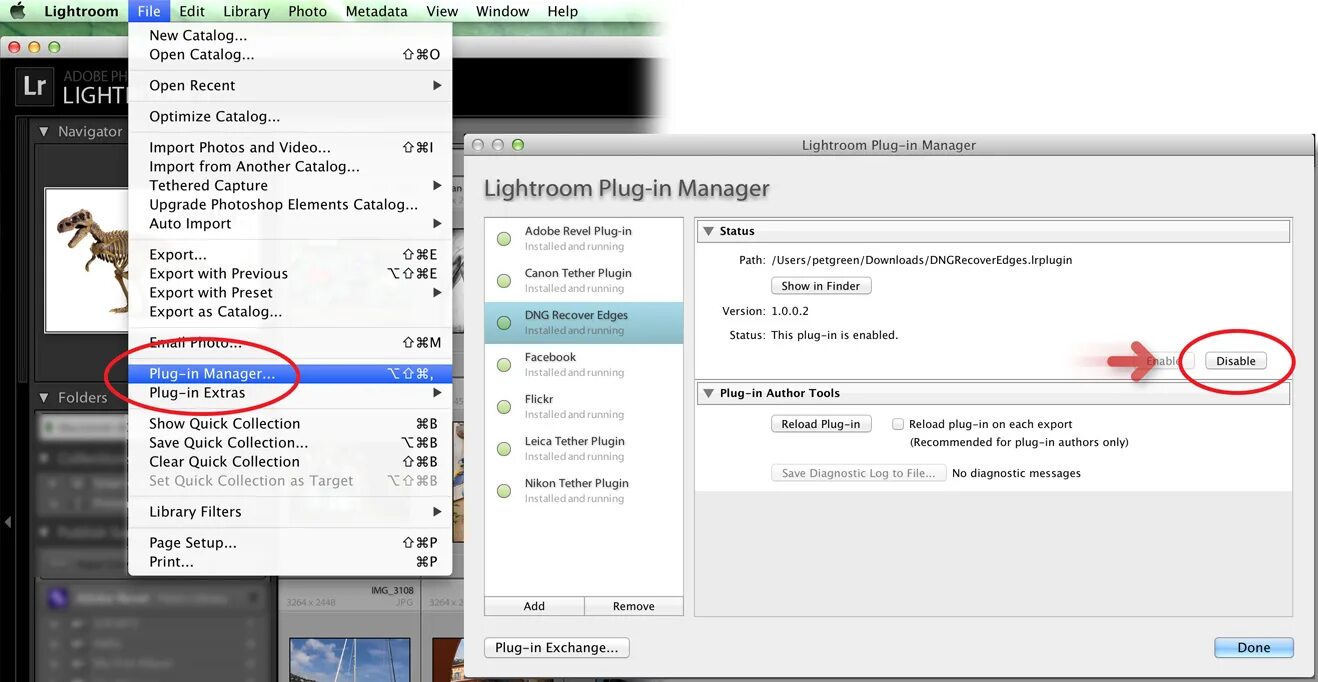
Task: Click the Lr Lightroom logo
Action: tap(34, 86)
